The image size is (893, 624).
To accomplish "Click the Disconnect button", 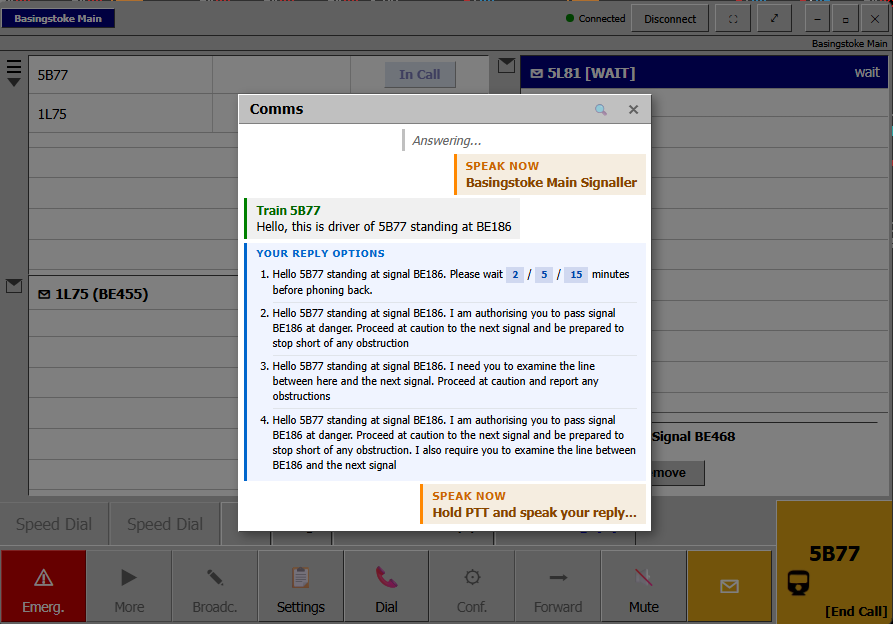I will point(670,19).
